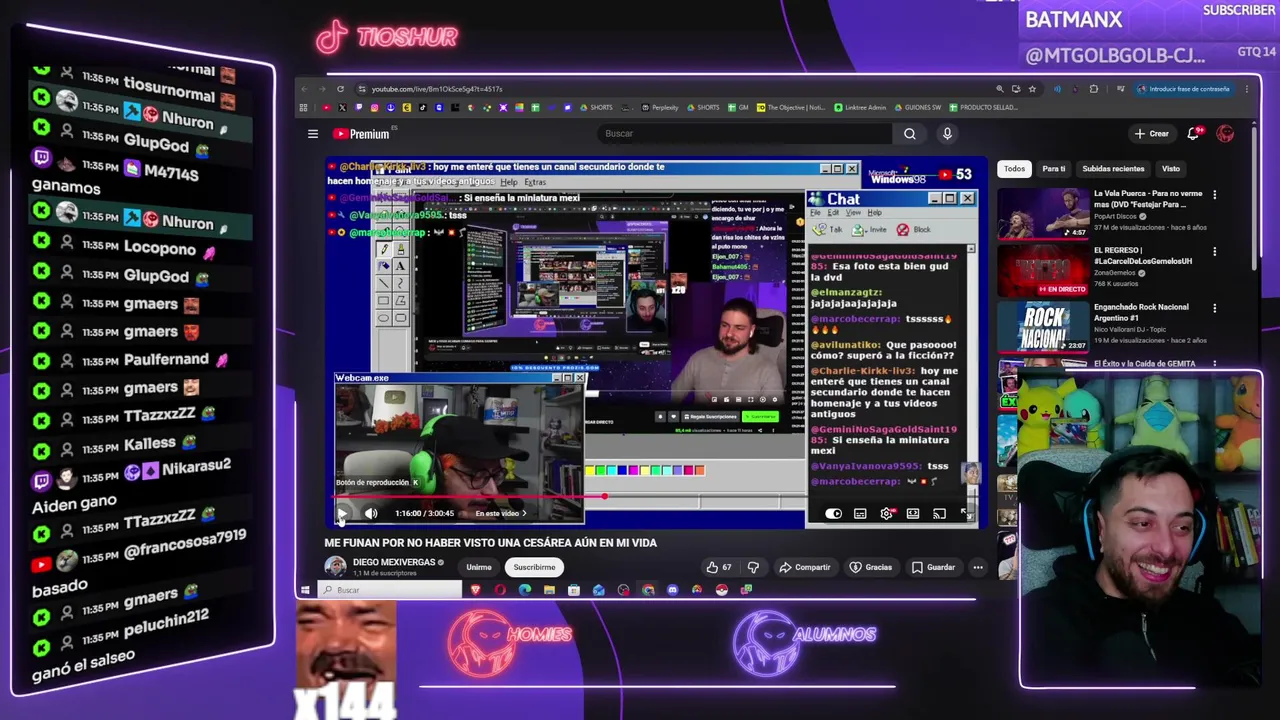
Task: Open YouTube notifications bell
Action: pyautogui.click(x=1193, y=134)
